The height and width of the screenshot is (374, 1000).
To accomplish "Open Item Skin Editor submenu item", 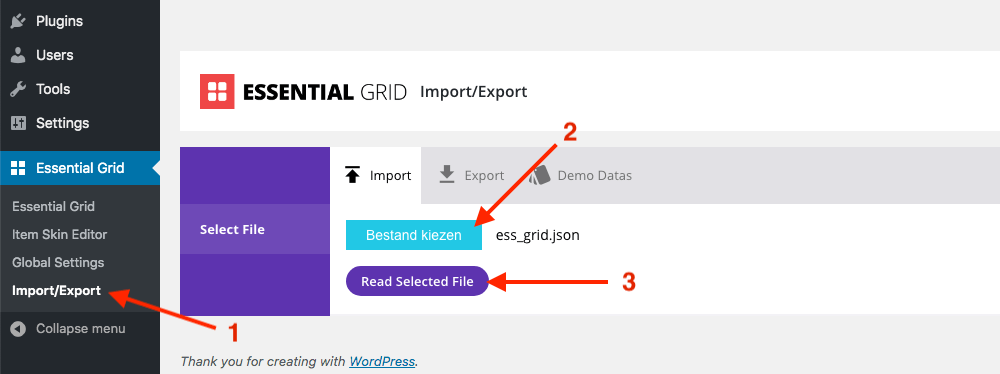I will pos(60,234).
